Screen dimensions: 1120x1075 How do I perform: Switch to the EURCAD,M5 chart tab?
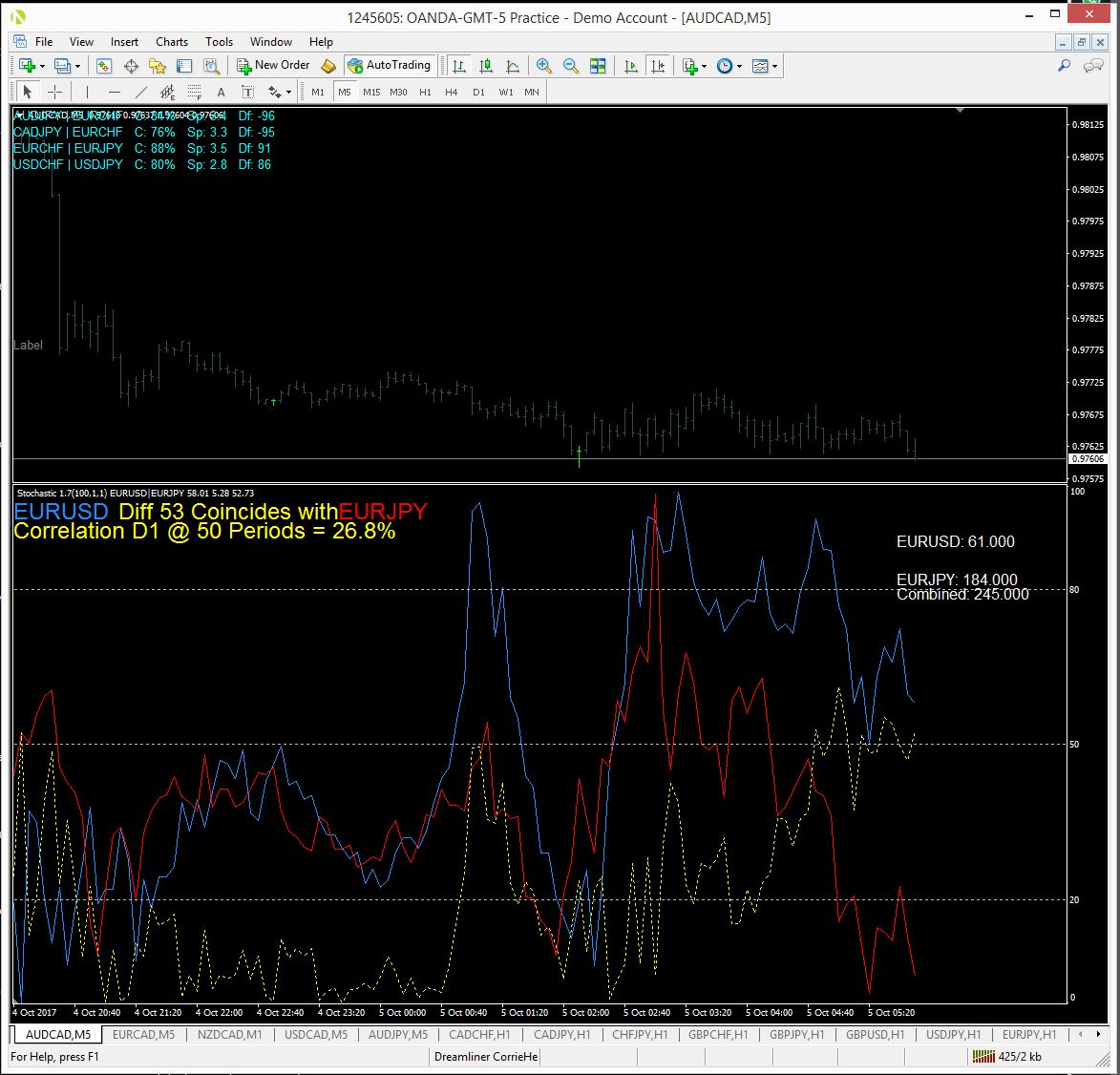point(143,1034)
